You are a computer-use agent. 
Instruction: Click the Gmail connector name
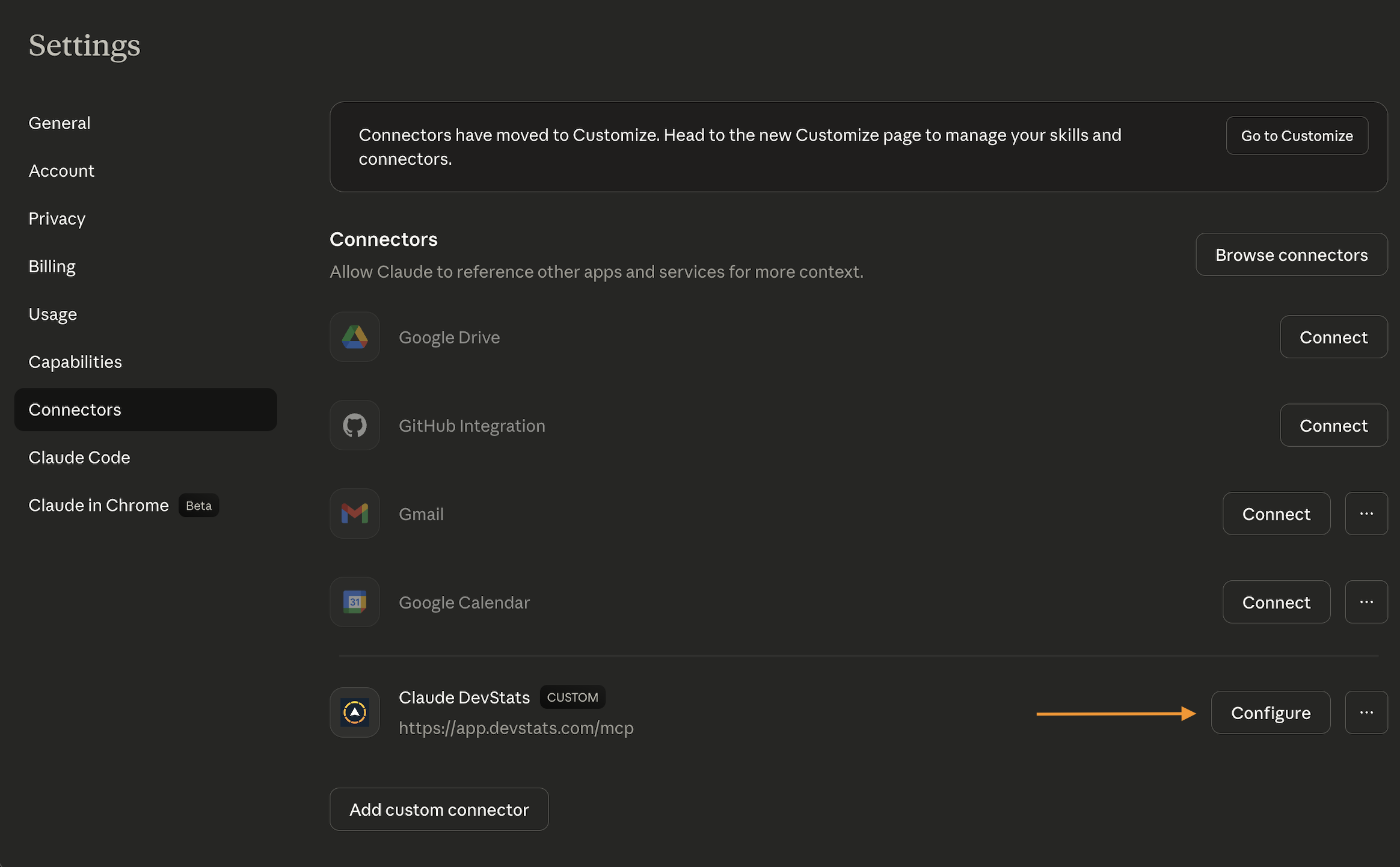point(421,514)
